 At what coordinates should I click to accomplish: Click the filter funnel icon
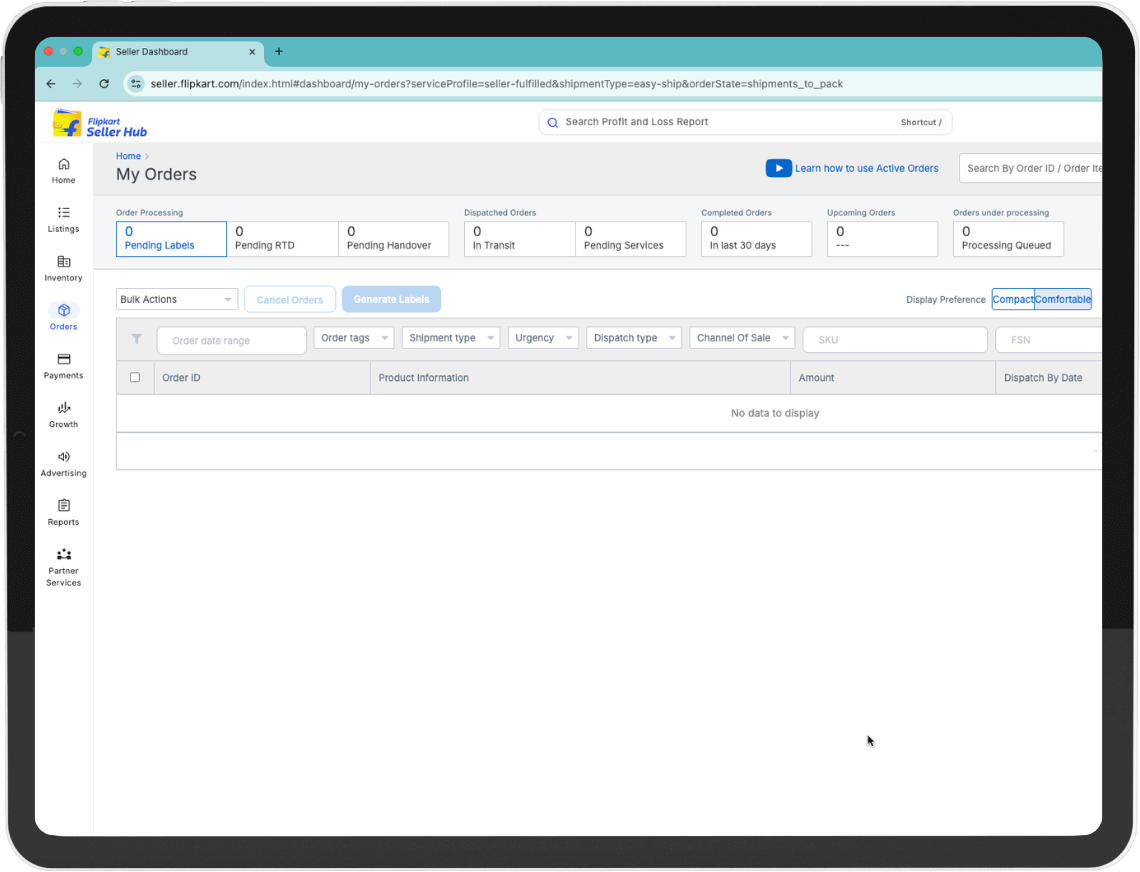pos(137,340)
